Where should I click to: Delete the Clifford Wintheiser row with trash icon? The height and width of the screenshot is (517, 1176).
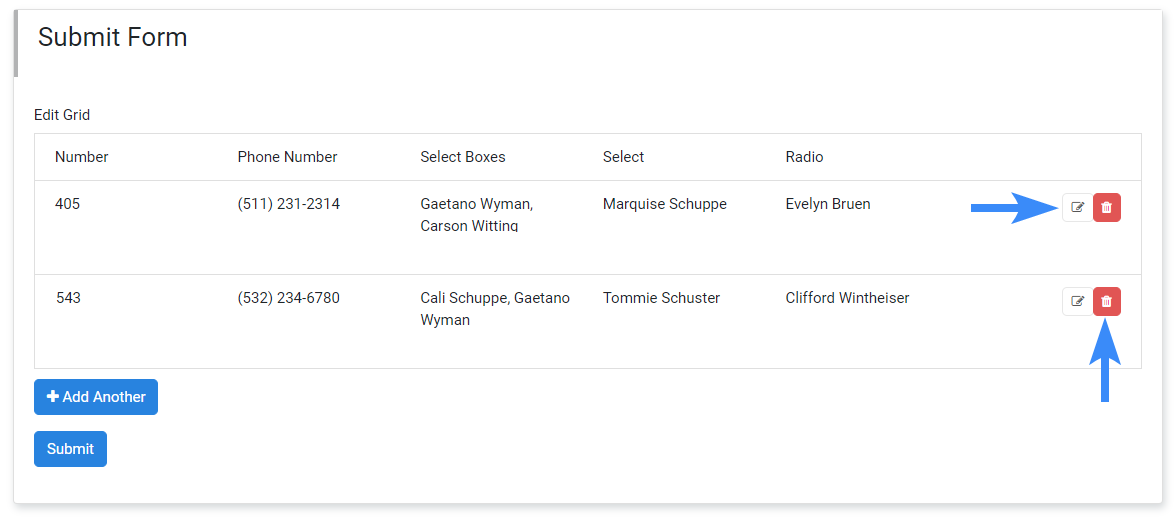coord(1106,302)
